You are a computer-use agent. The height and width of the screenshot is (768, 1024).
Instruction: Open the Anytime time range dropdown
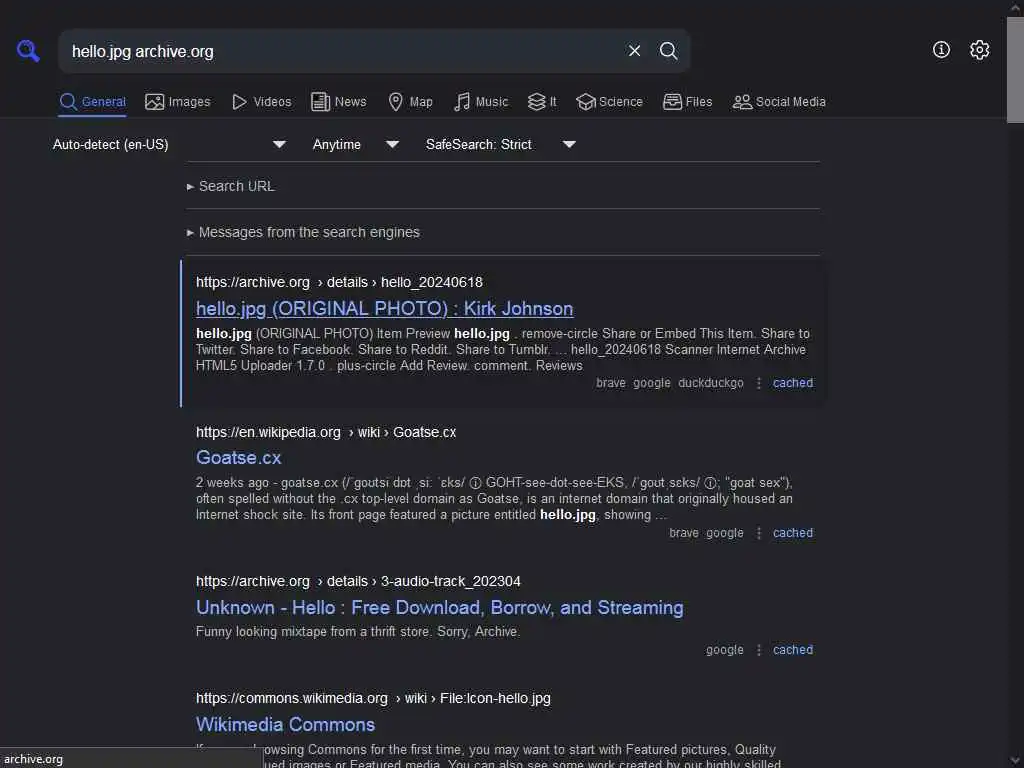coord(355,144)
